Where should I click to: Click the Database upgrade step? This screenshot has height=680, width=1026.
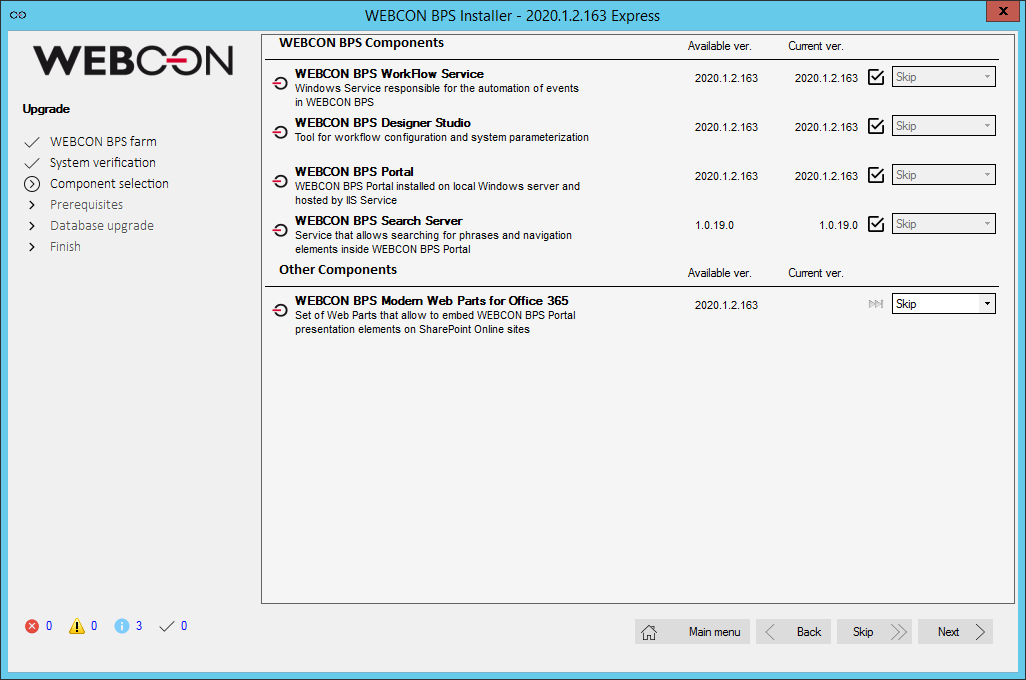102,225
